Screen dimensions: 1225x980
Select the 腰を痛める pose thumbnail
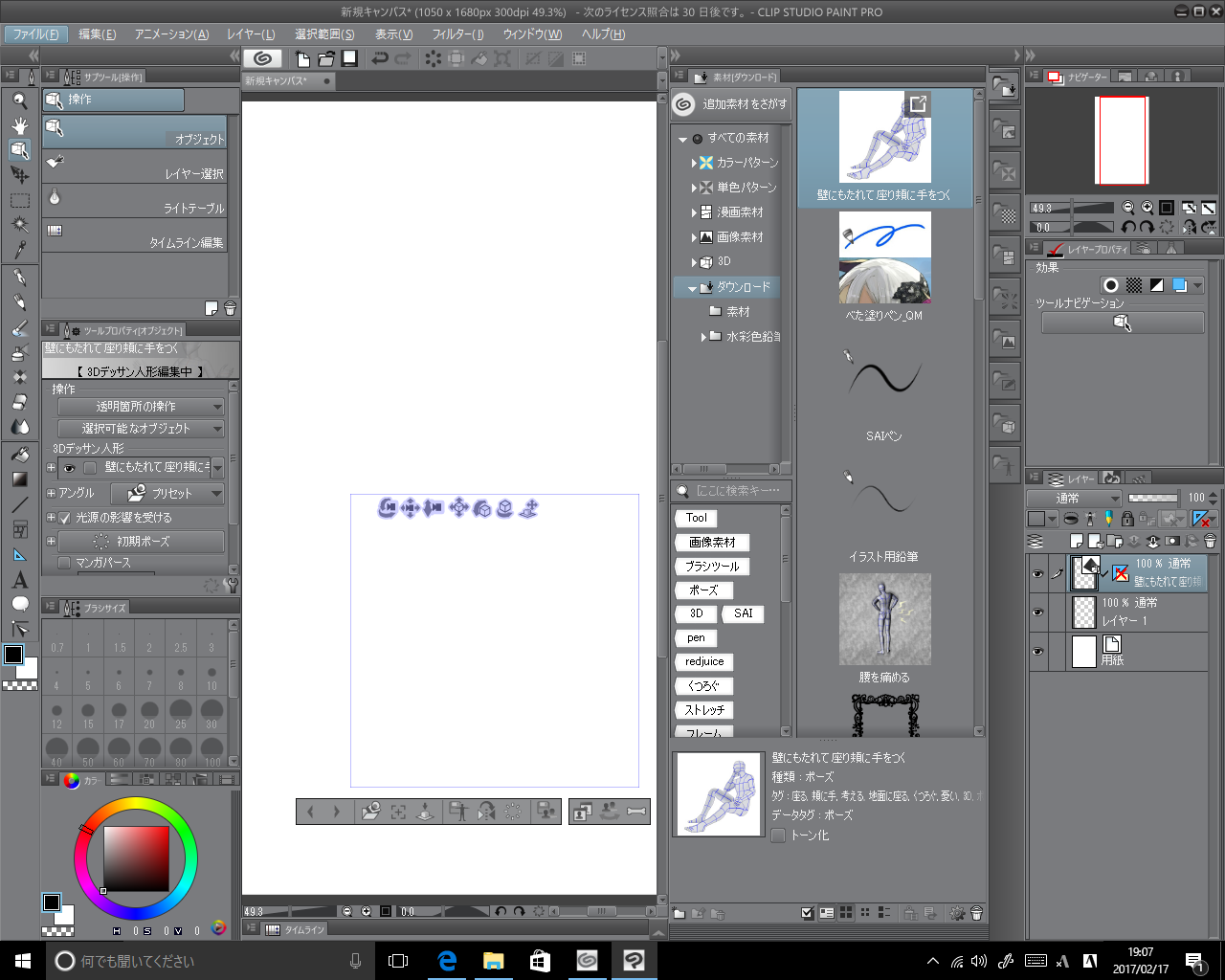point(884,619)
